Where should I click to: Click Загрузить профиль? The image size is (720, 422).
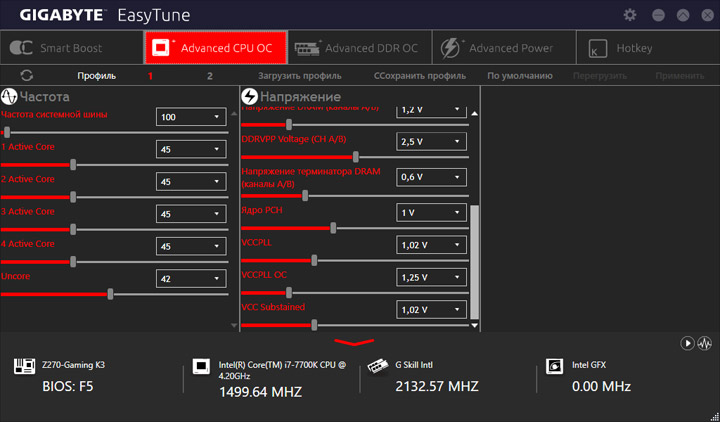click(299, 76)
